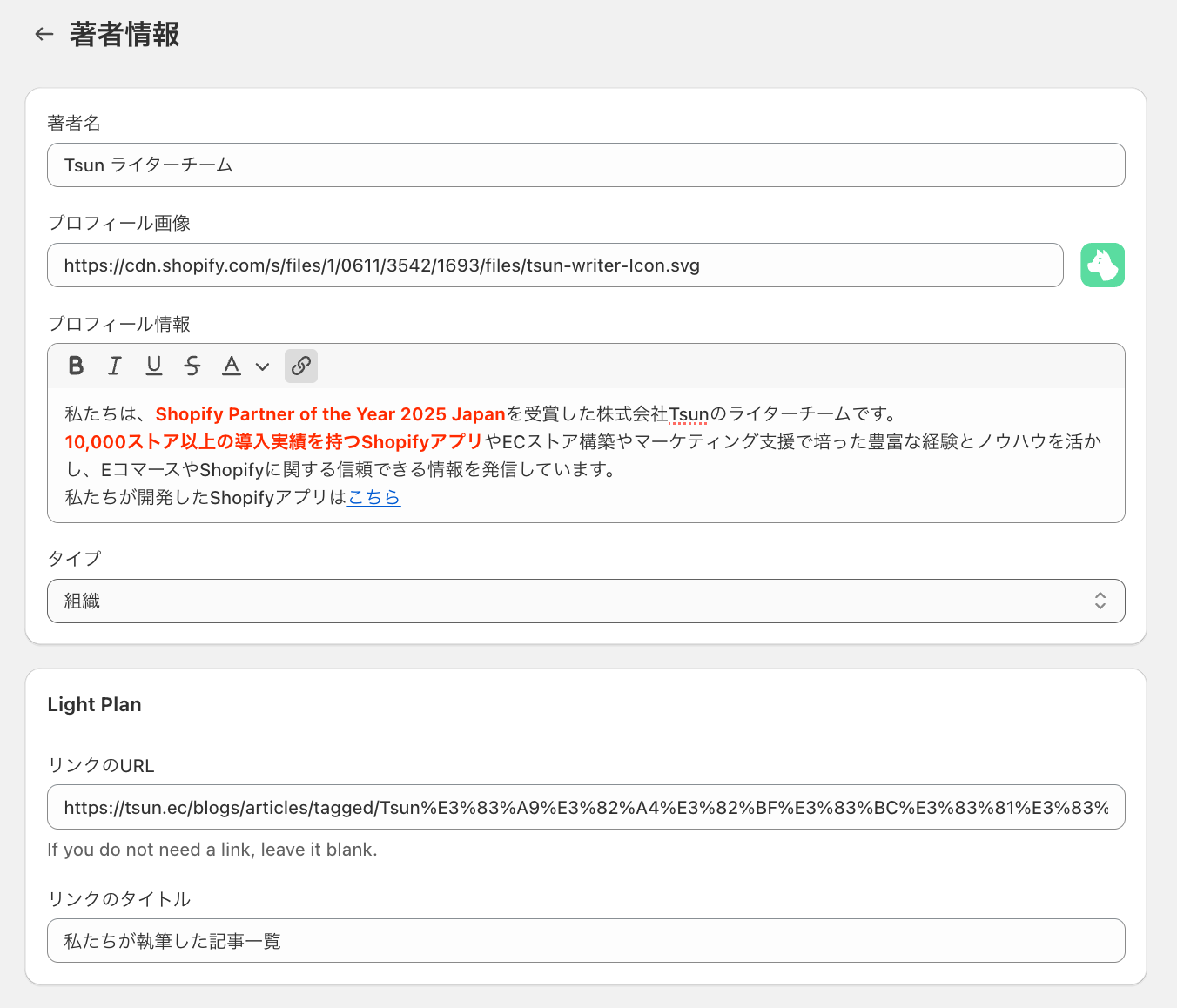Image resolution: width=1177 pixels, height=1008 pixels.
Task: Apply underline formatting in profile editor
Action: (154, 366)
